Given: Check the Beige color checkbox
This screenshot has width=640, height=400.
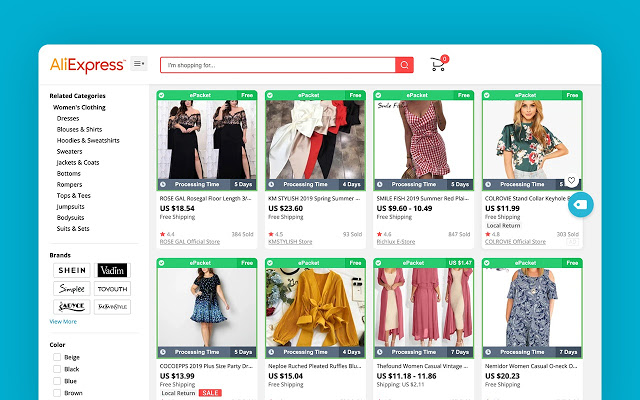Looking at the screenshot, I should click(x=55, y=357).
